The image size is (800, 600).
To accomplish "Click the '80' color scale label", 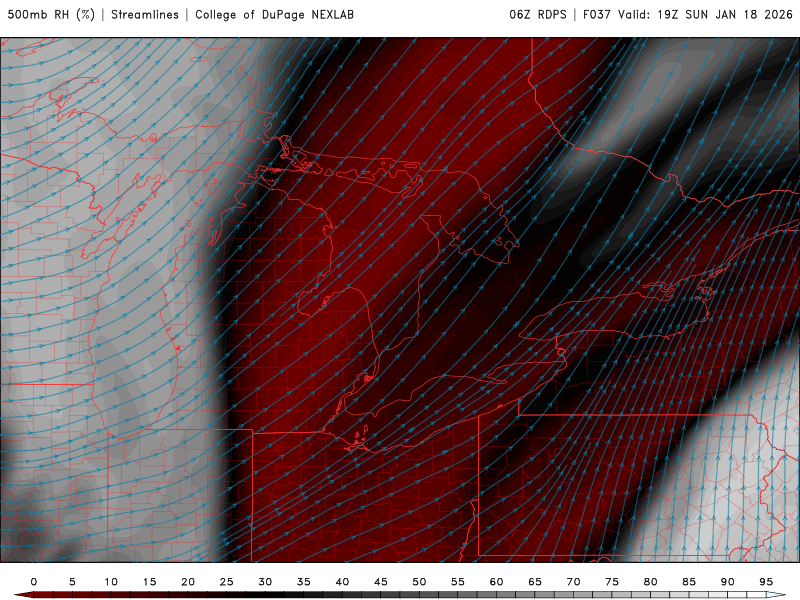I will [650, 582].
